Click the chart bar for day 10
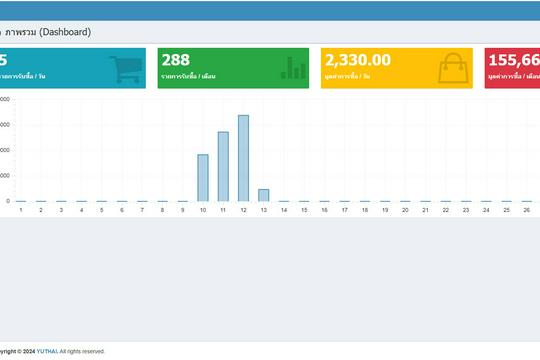The width and height of the screenshot is (540, 360). pyautogui.click(x=203, y=178)
